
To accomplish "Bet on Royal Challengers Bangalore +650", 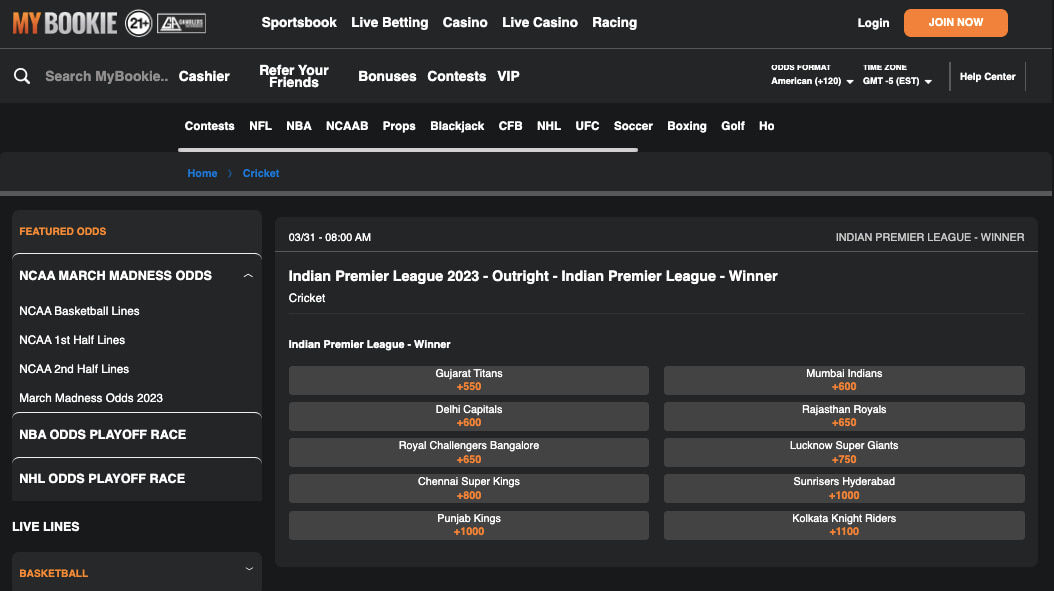I will click(x=469, y=452).
